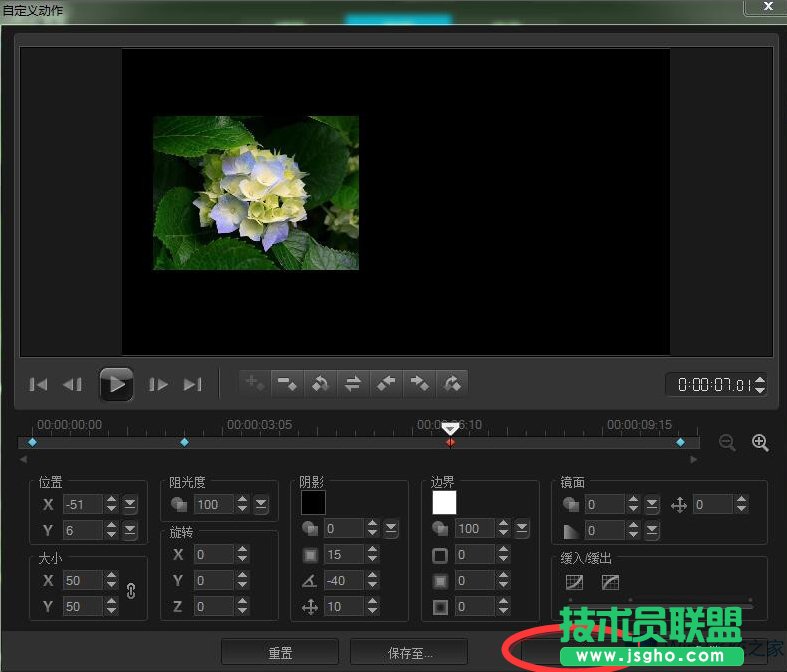This screenshot has height=672, width=787.
Task: Click the remove keyframe icon
Action: pos(287,383)
